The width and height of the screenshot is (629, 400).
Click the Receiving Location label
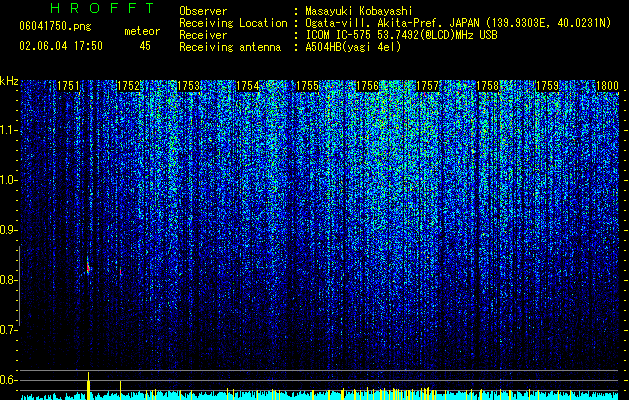point(233,23)
